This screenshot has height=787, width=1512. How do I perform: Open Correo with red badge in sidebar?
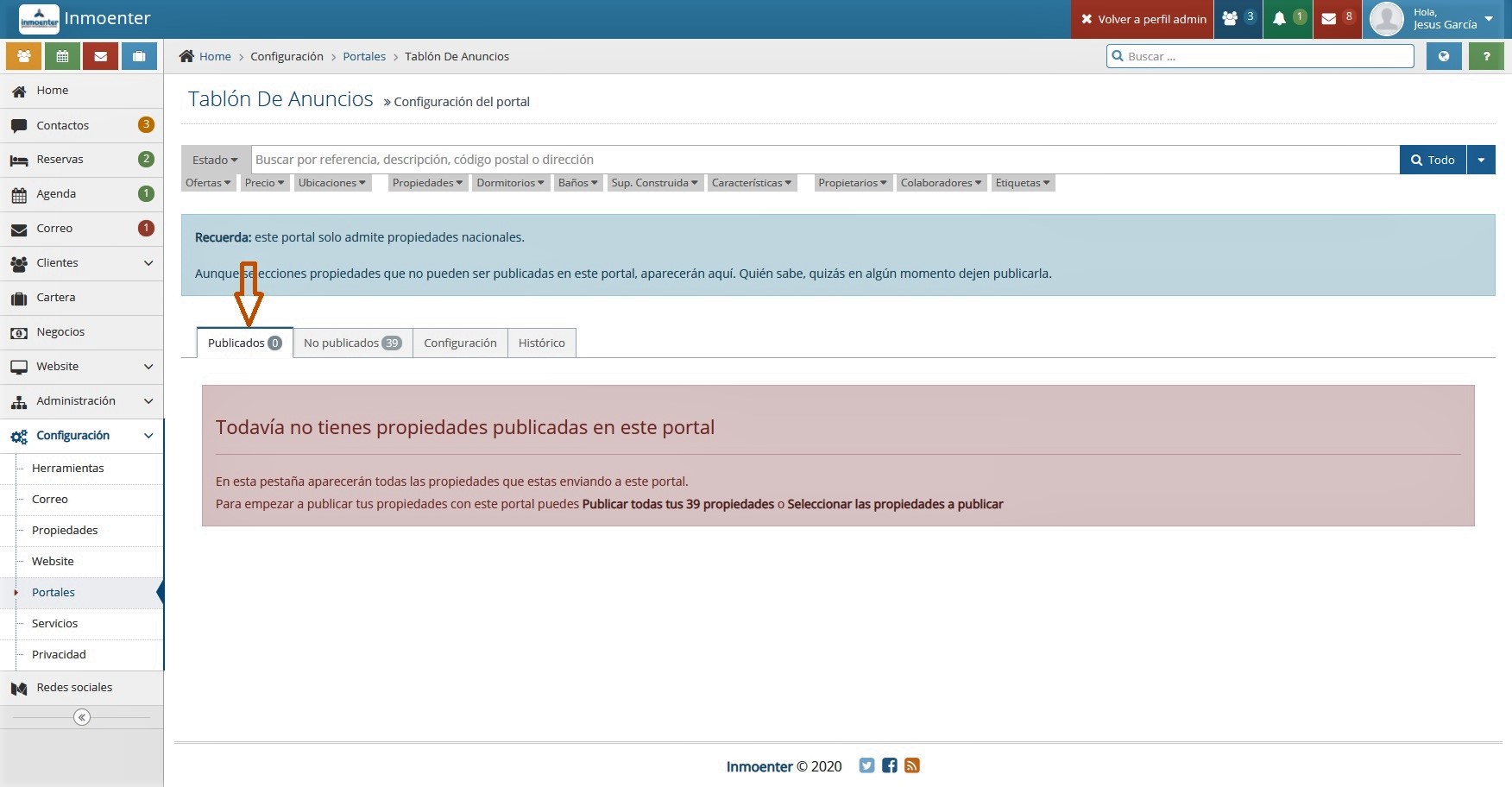[82, 229]
